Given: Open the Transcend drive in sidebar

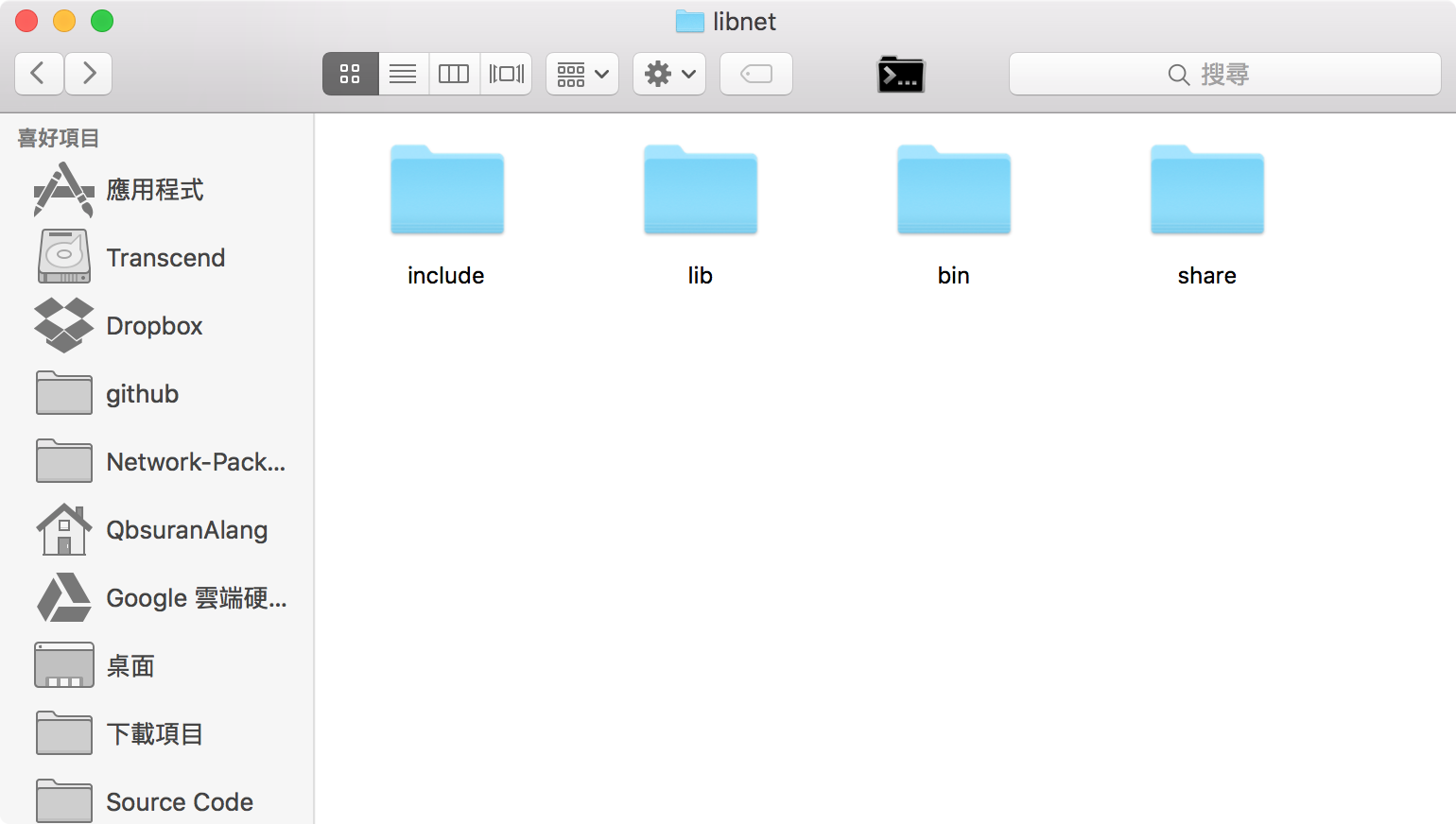Looking at the screenshot, I should point(165,258).
